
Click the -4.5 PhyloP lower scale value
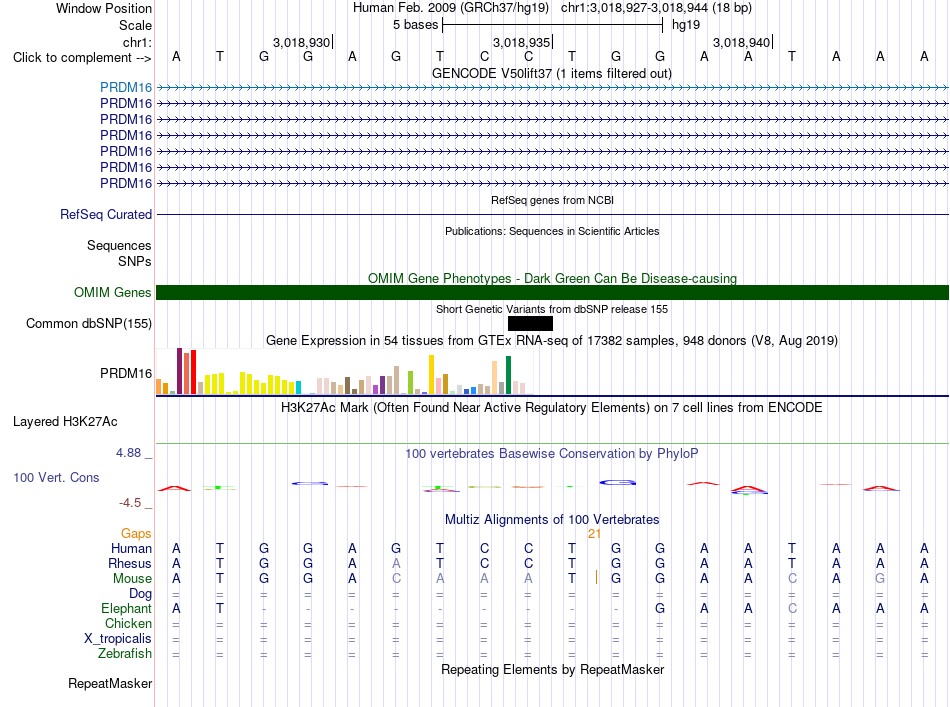[x=130, y=502]
